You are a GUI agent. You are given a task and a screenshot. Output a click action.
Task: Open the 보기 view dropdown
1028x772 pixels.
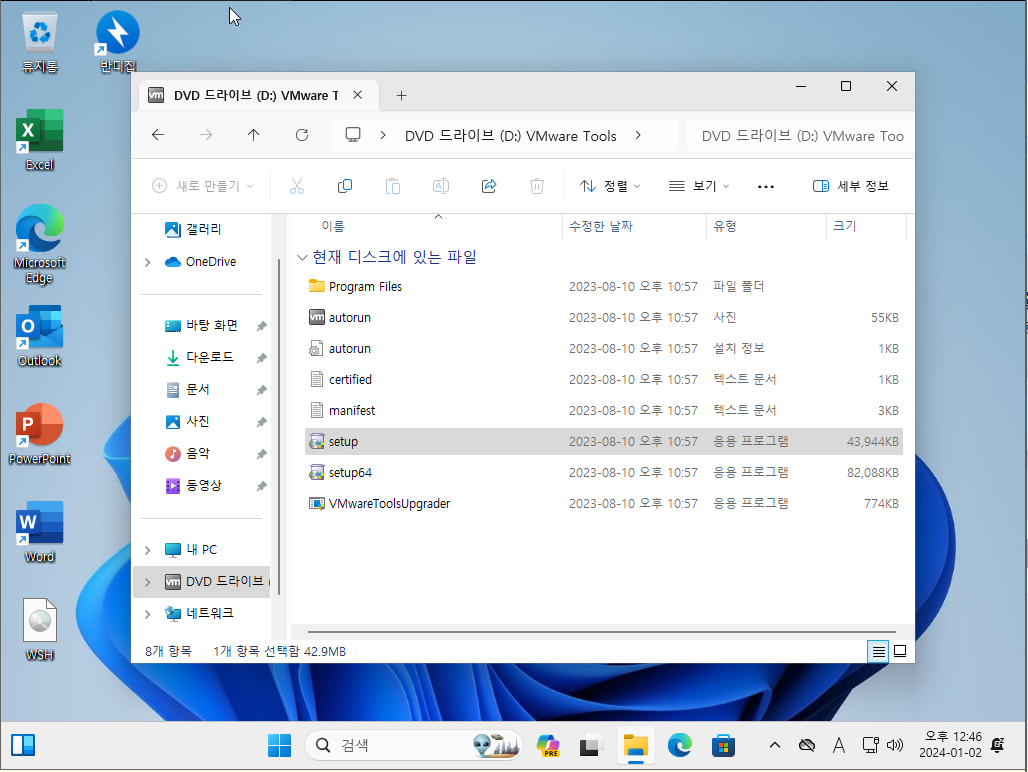[x=699, y=186]
